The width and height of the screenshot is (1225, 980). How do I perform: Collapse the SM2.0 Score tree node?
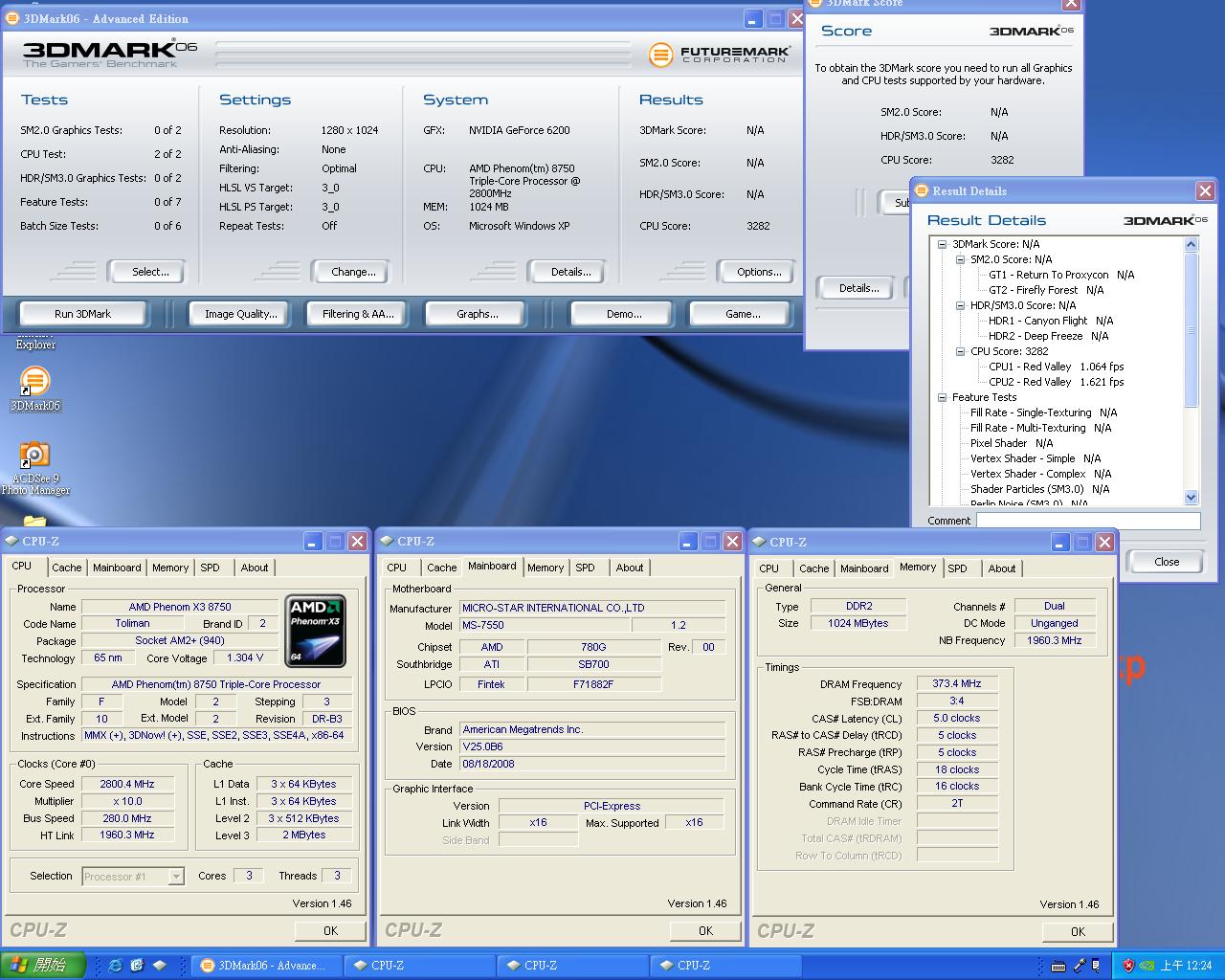click(x=961, y=259)
